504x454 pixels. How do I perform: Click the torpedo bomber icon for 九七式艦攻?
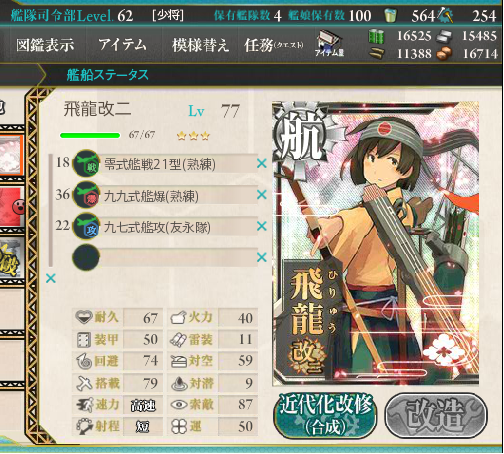[86, 227]
